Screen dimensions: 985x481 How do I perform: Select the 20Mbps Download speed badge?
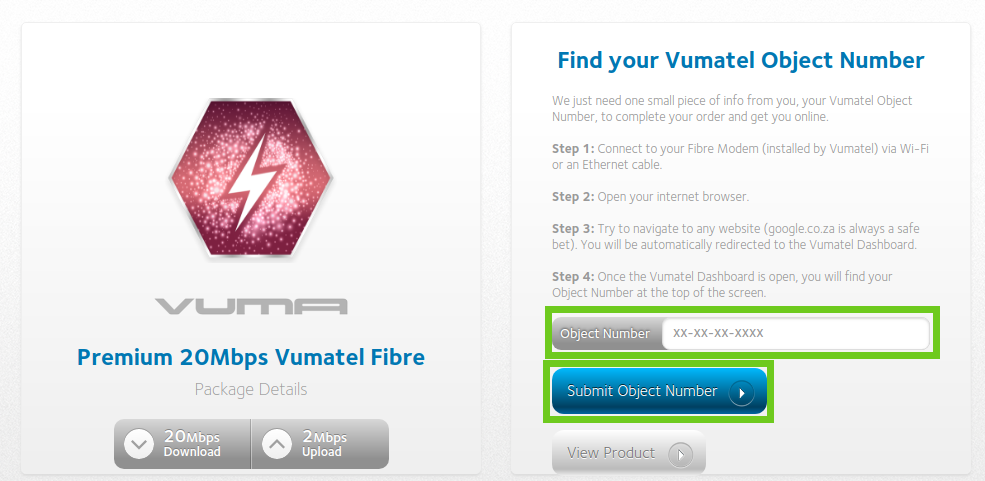coord(182,444)
